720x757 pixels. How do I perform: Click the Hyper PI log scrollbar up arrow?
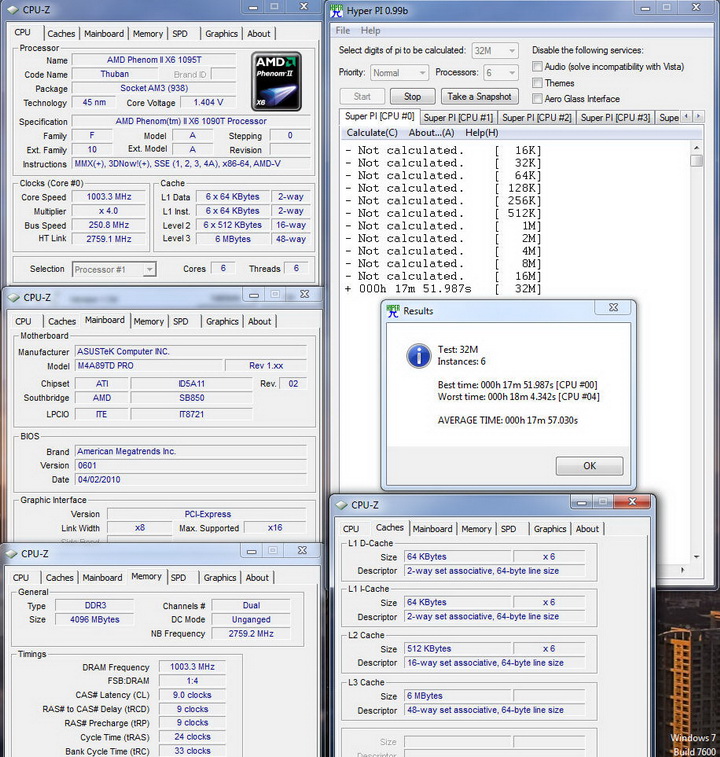click(x=696, y=148)
